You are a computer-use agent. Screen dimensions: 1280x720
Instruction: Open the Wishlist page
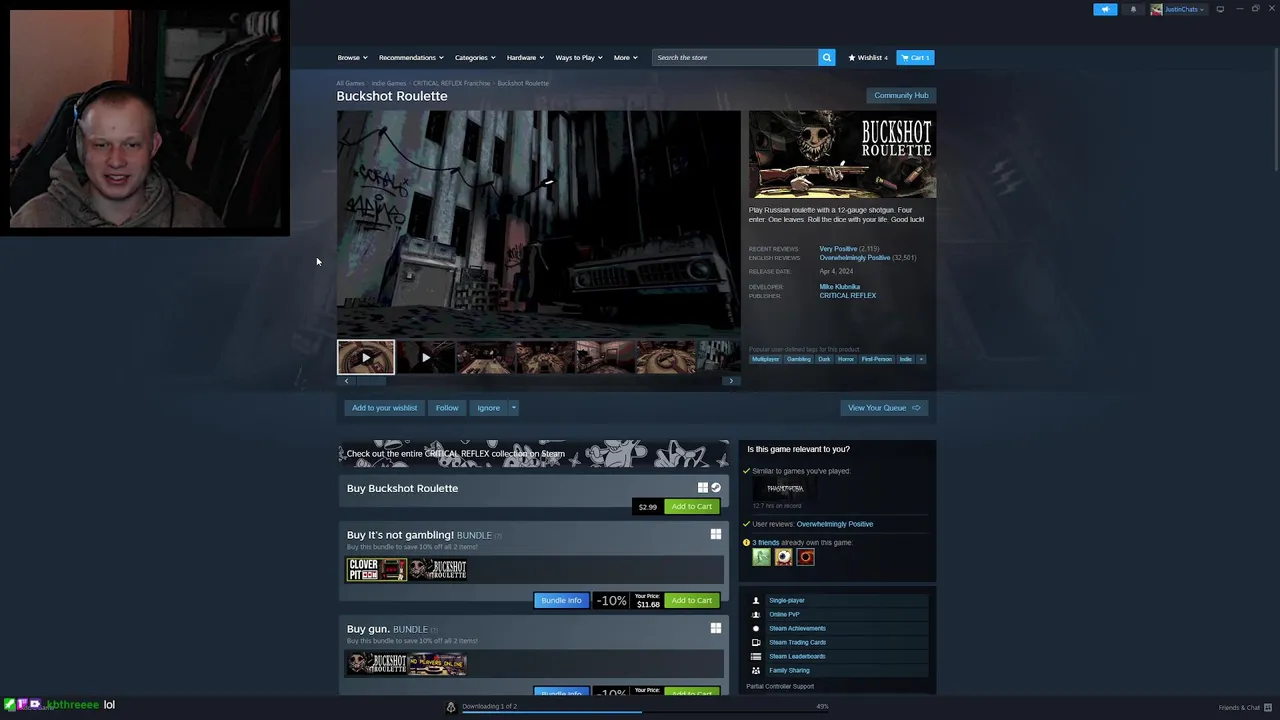[x=868, y=57]
